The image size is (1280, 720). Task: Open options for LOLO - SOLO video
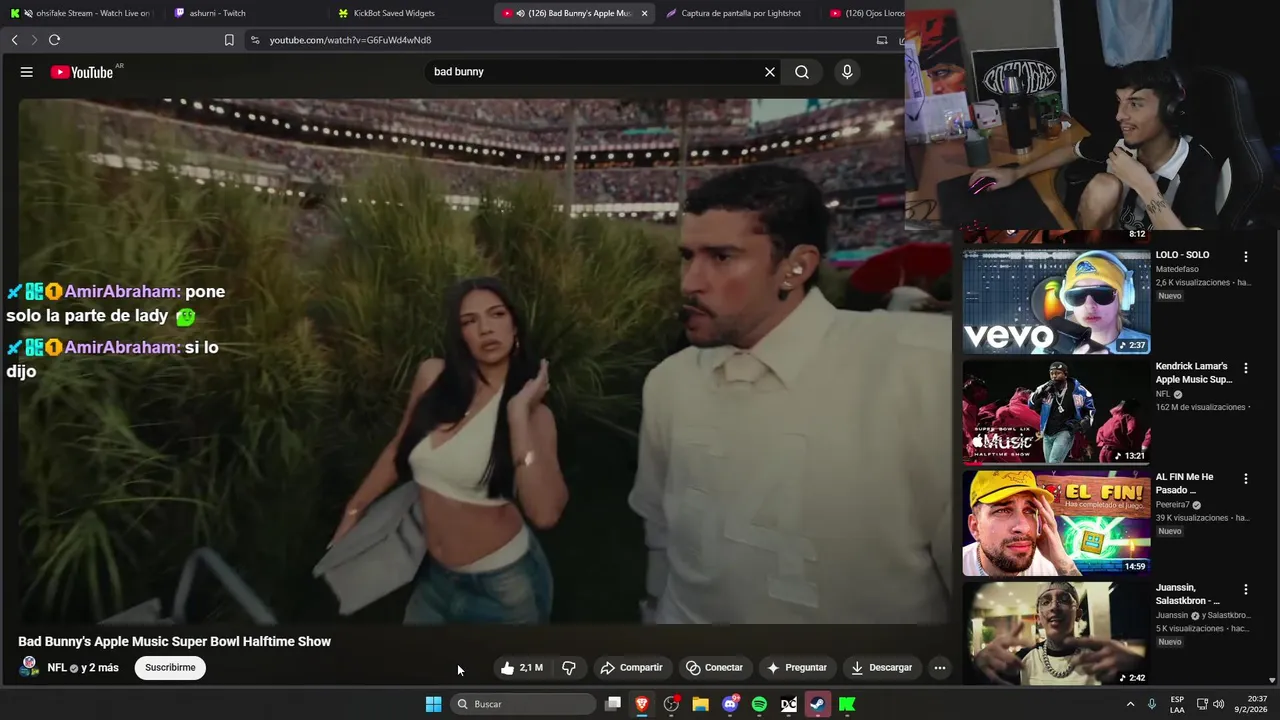[1246, 257]
